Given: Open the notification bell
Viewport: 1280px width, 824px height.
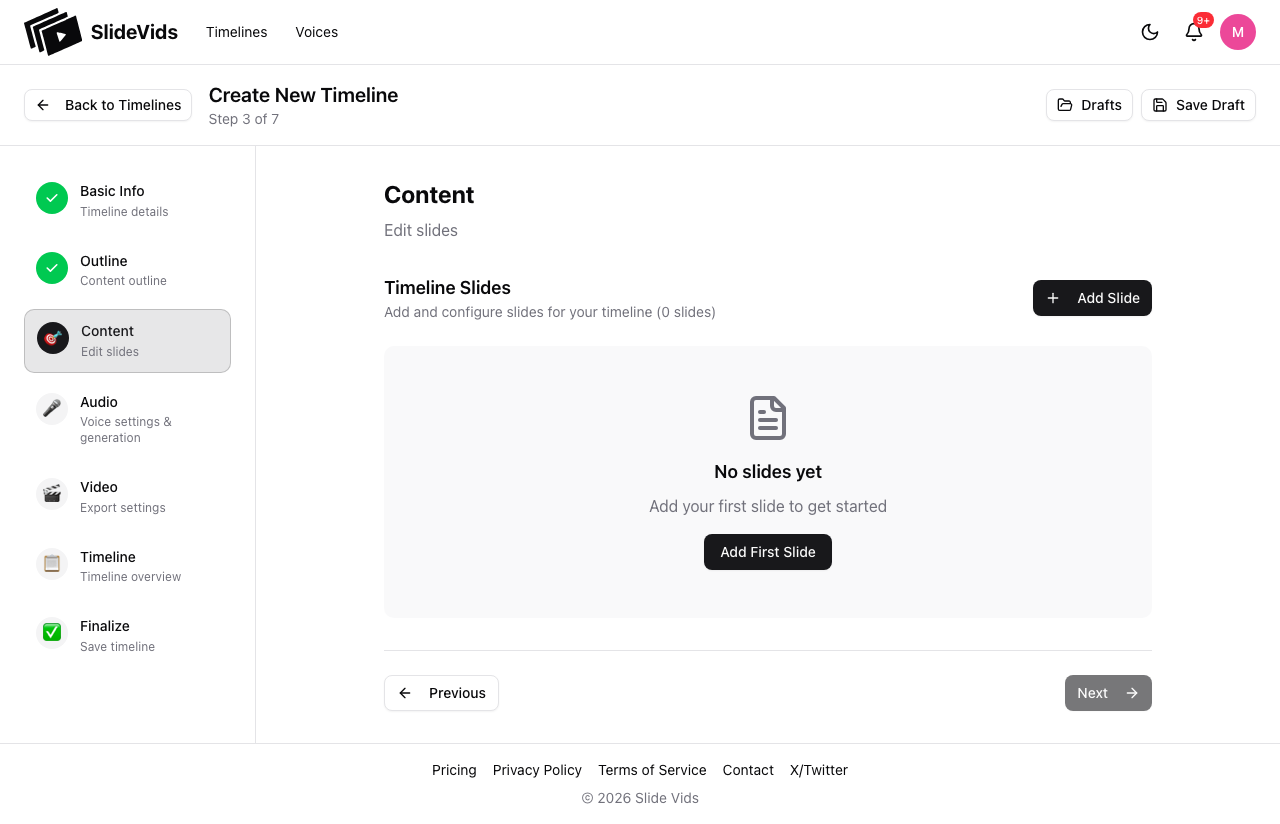Looking at the screenshot, I should click(x=1194, y=32).
